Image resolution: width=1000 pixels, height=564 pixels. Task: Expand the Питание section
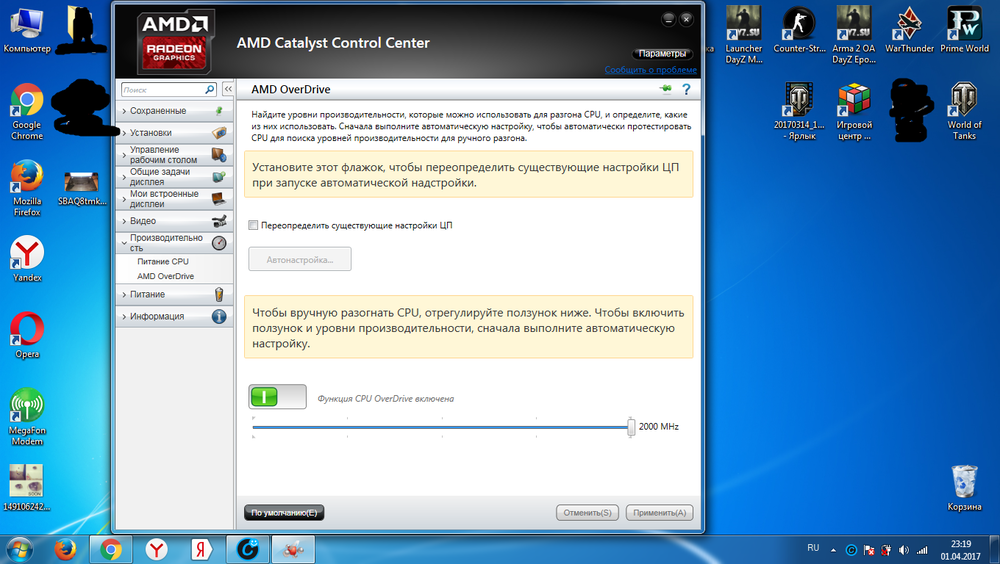174,294
